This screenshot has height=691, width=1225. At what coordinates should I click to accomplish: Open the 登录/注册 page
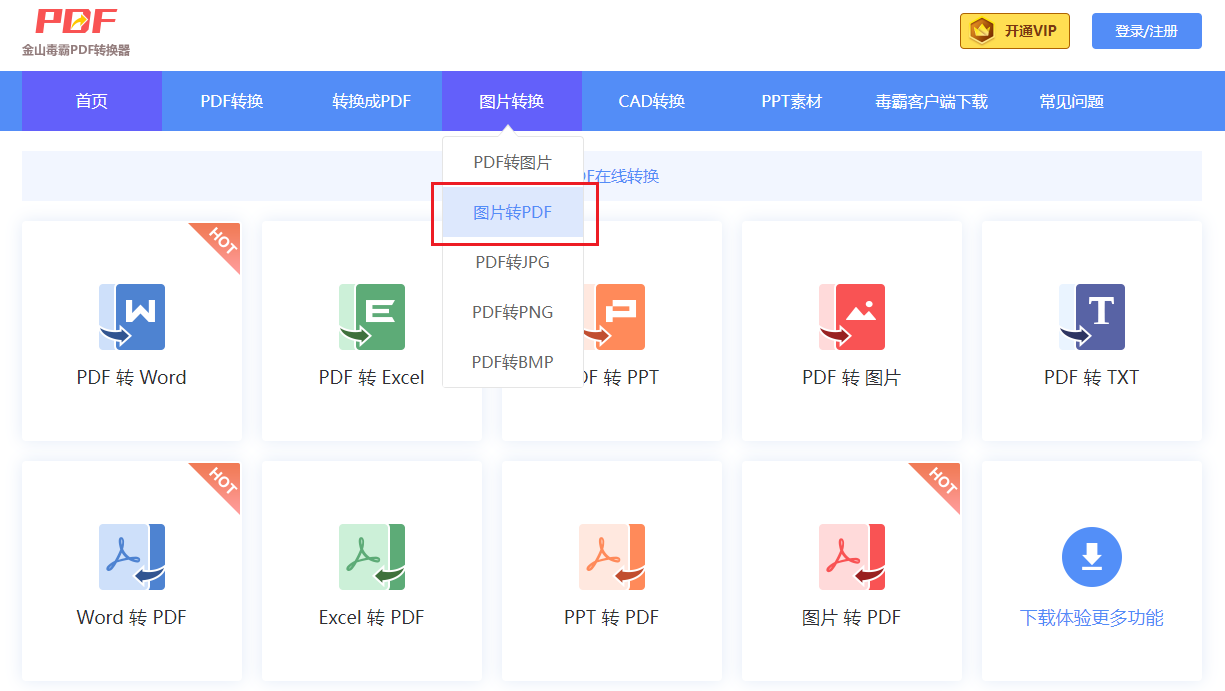1146,31
